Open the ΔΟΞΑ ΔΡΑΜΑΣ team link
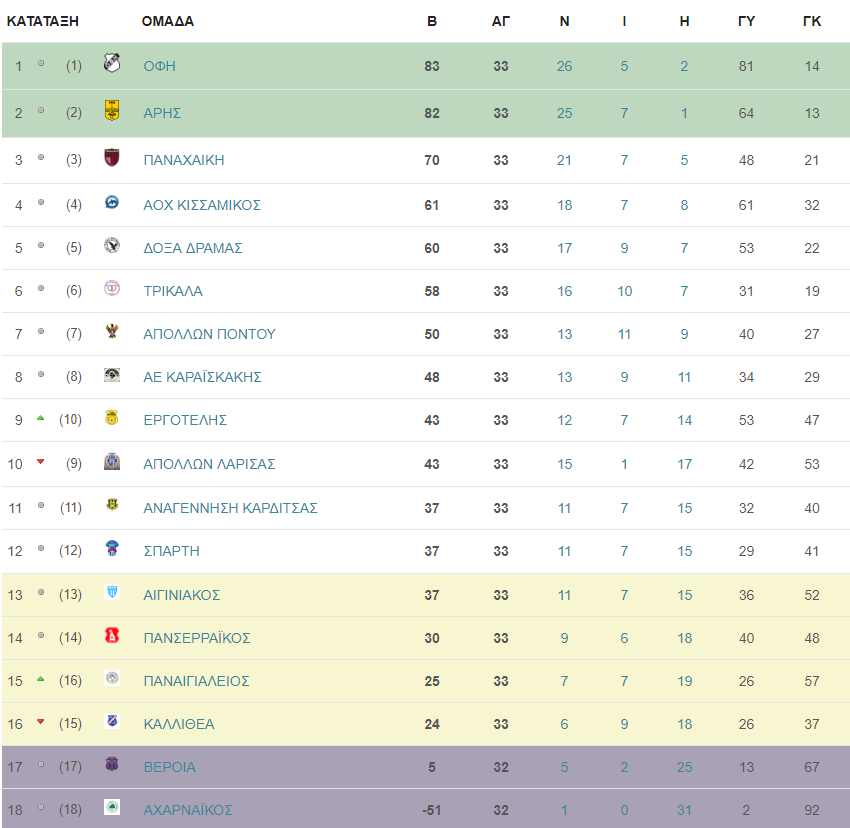 click(192, 248)
